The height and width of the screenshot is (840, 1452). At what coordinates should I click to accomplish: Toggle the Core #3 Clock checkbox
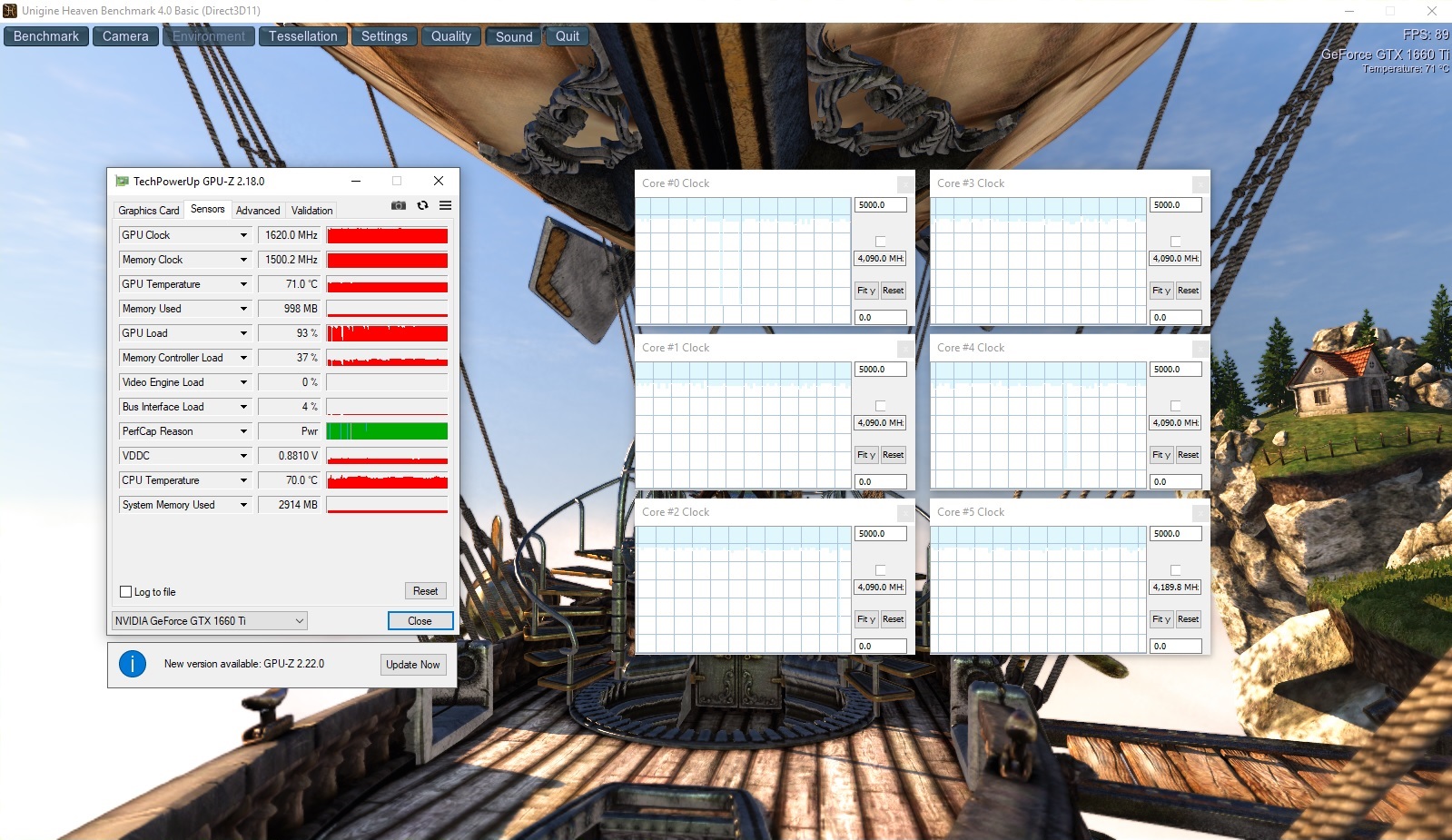pyautogui.click(x=1175, y=242)
